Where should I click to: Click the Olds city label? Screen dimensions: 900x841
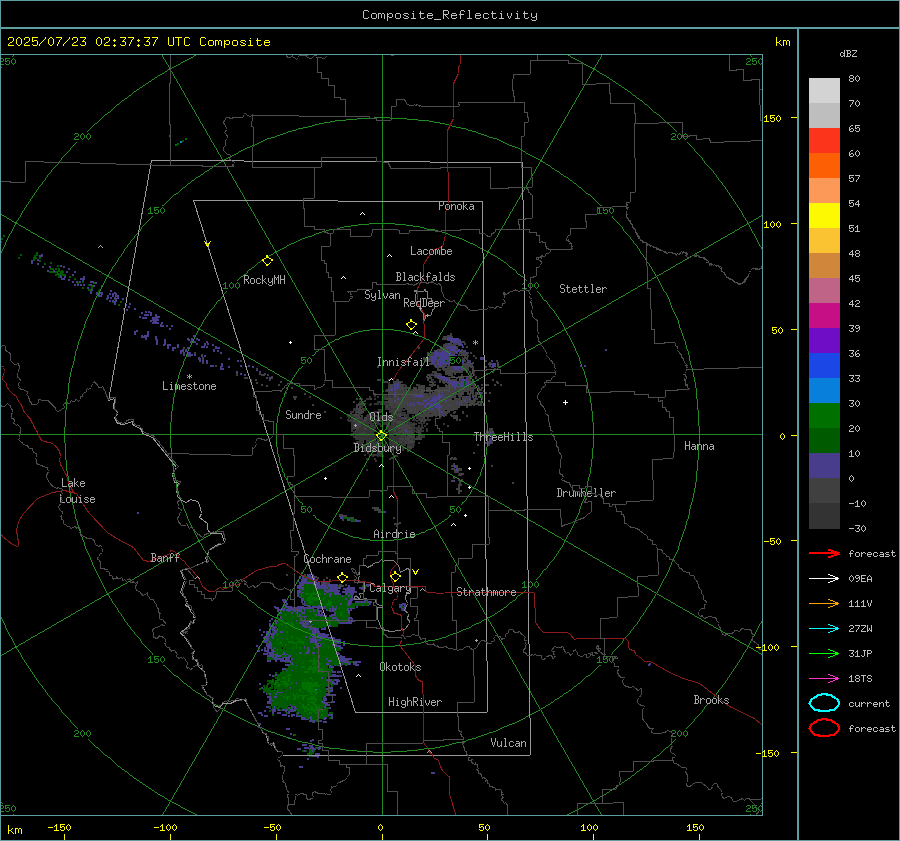[381, 417]
